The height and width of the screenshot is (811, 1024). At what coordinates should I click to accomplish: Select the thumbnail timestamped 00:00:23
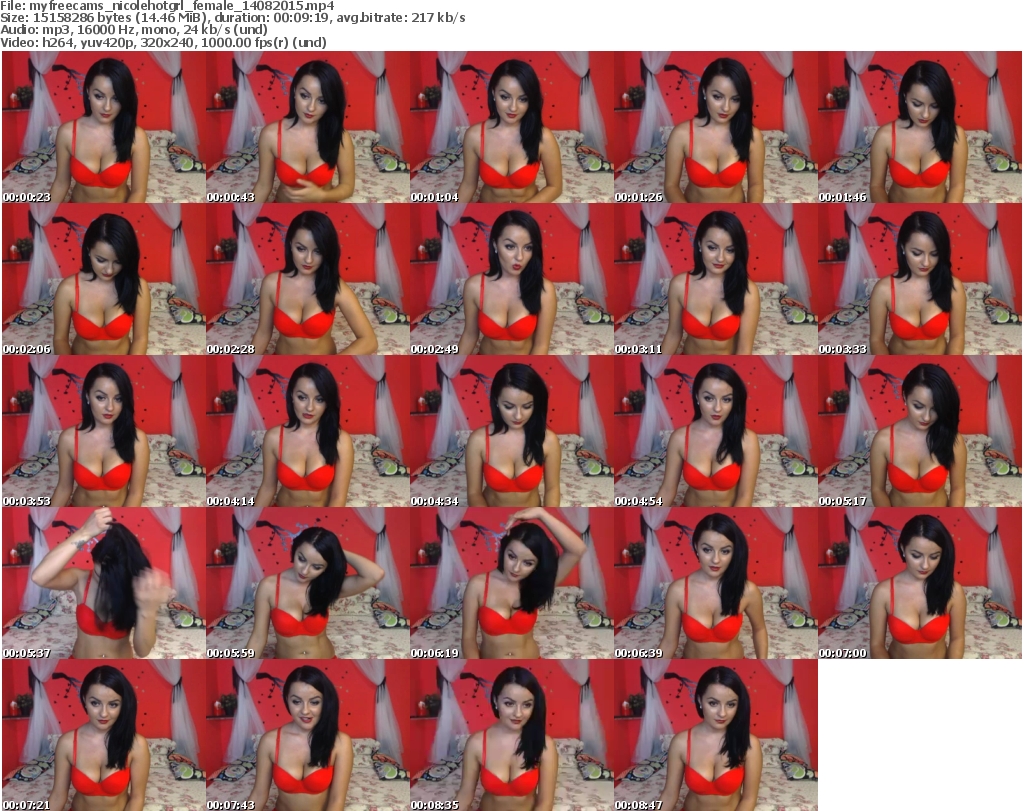click(104, 127)
